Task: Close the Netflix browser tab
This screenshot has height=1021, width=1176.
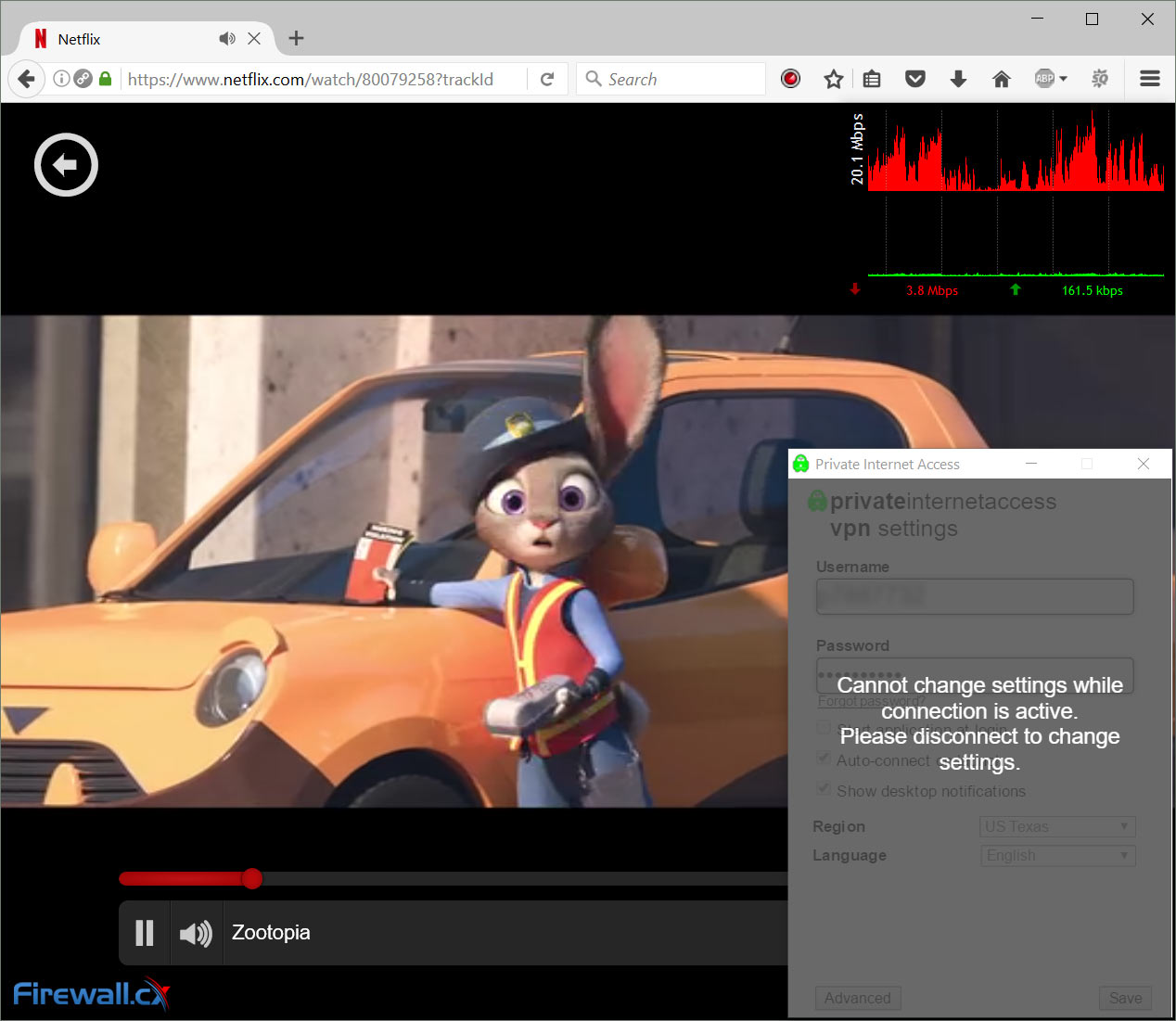Action: pyautogui.click(x=254, y=39)
